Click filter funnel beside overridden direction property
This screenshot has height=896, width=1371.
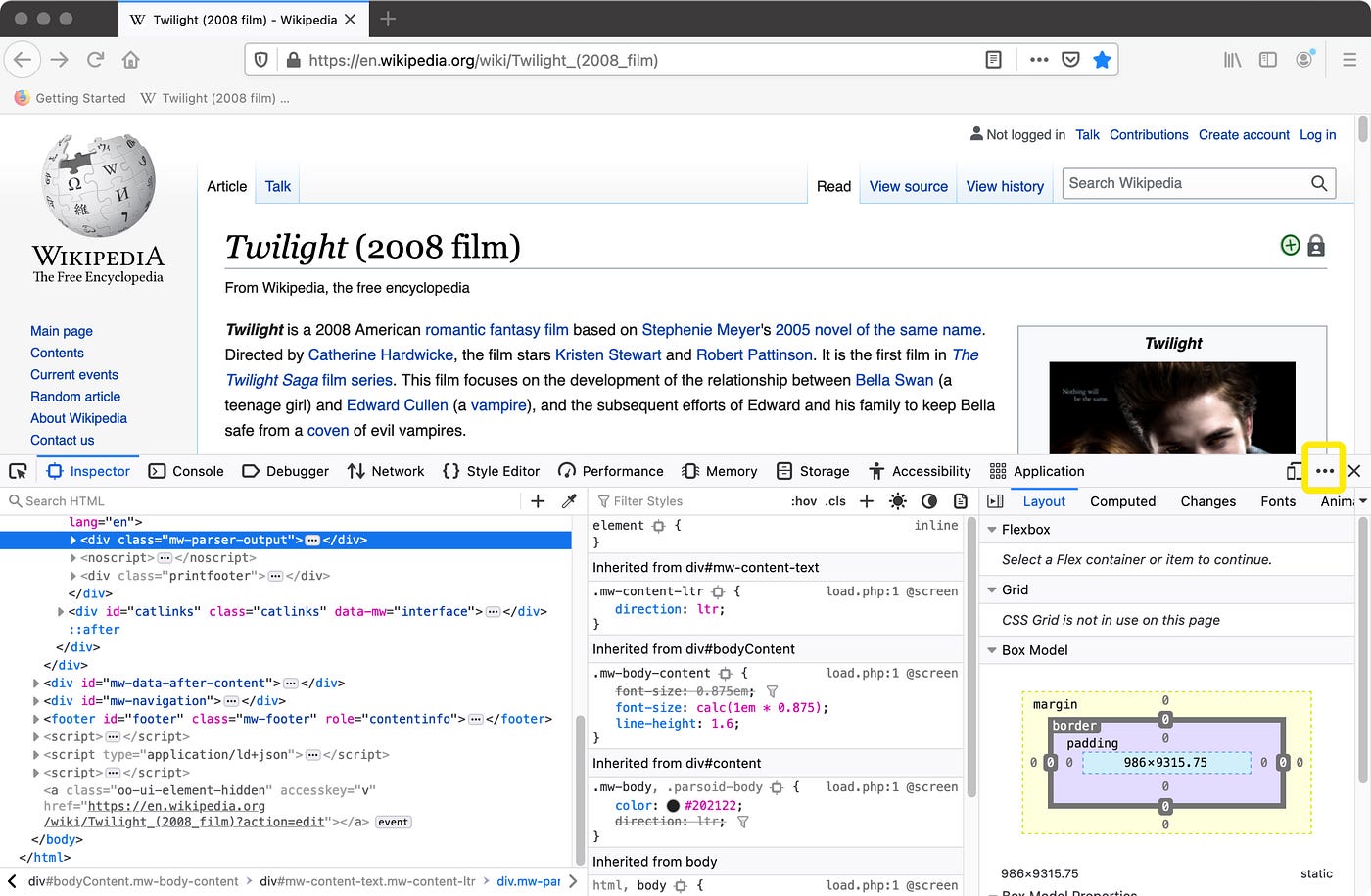pos(742,822)
